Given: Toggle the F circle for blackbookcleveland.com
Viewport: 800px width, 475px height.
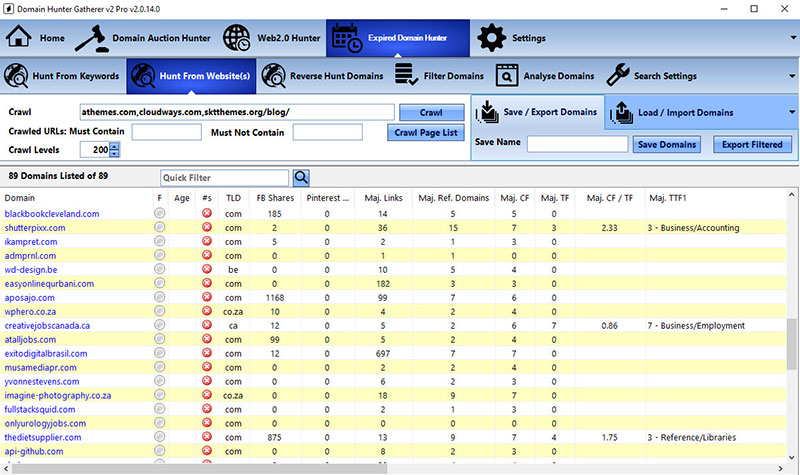Looking at the screenshot, I should [x=159, y=214].
